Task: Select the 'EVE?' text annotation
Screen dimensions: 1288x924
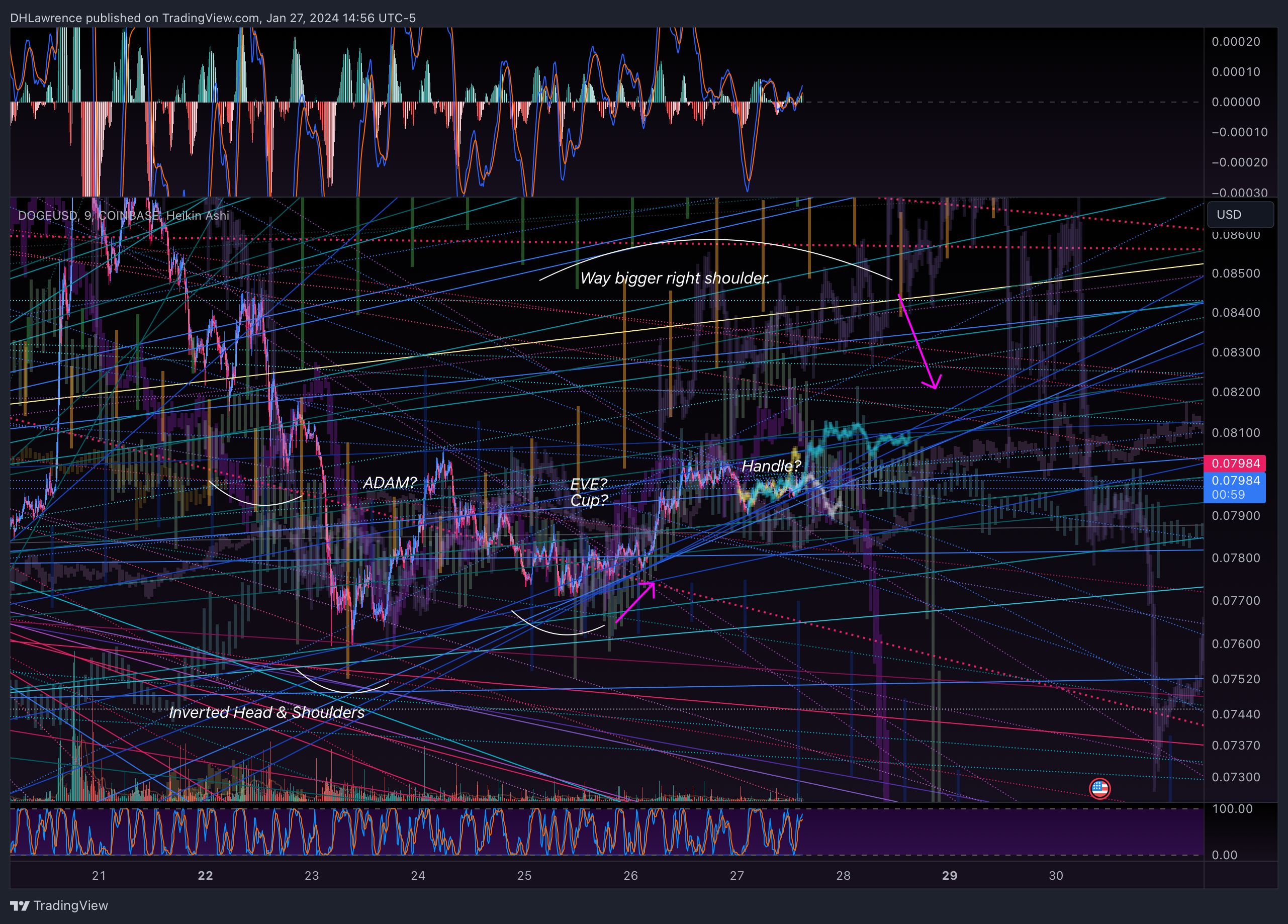Action: pos(588,484)
